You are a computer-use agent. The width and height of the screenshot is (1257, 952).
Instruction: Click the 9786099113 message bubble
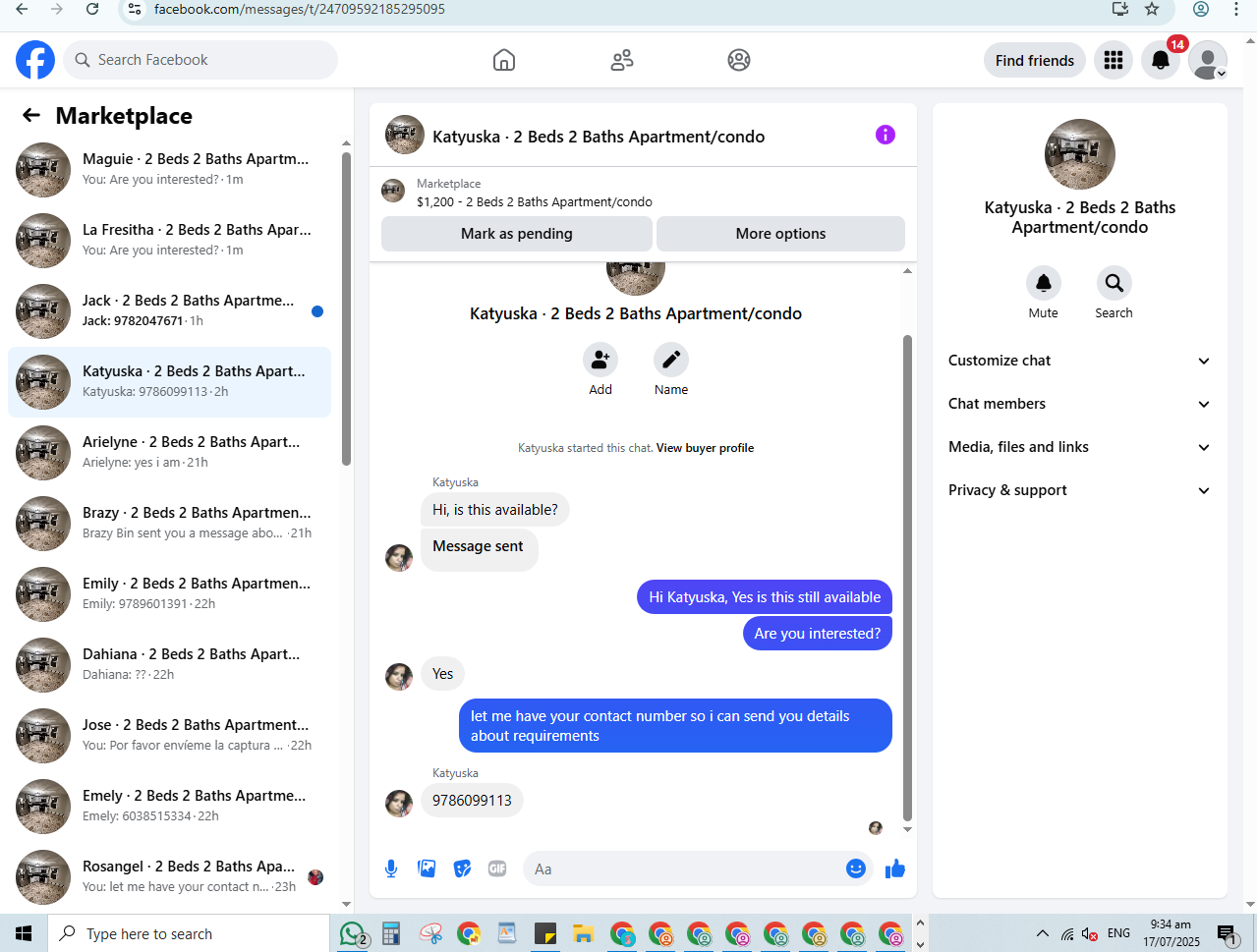coord(472,801)
